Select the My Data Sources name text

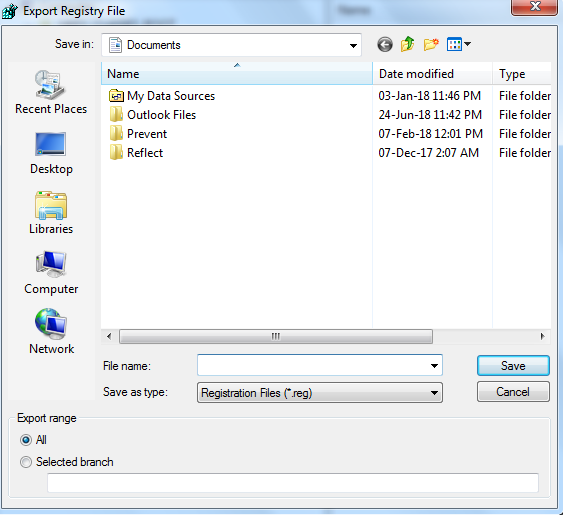coord(171,96)
